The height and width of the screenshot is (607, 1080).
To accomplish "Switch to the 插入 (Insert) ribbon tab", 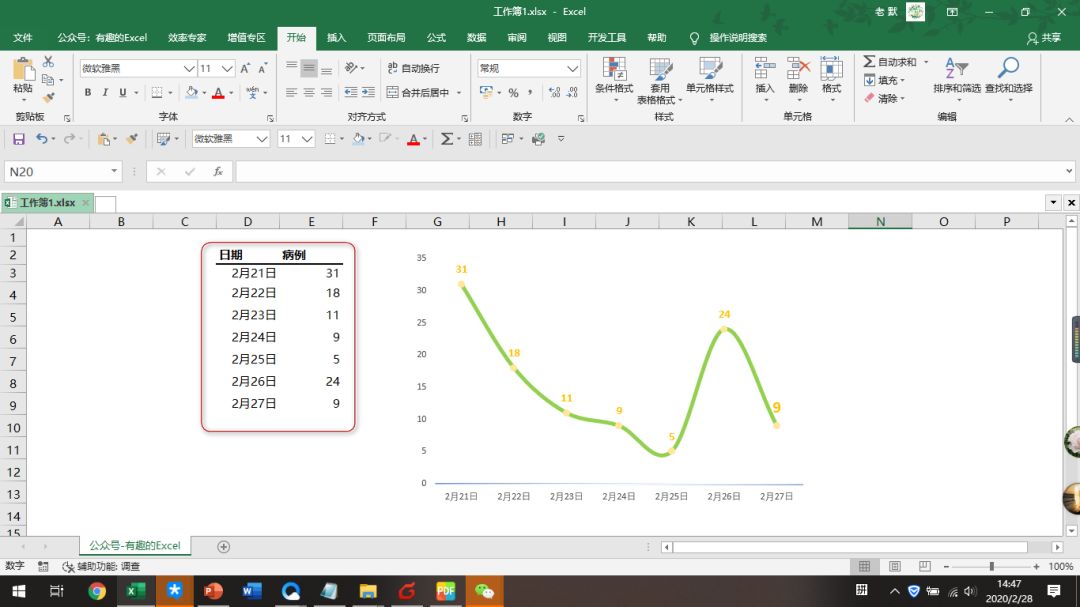I will 336,38.
